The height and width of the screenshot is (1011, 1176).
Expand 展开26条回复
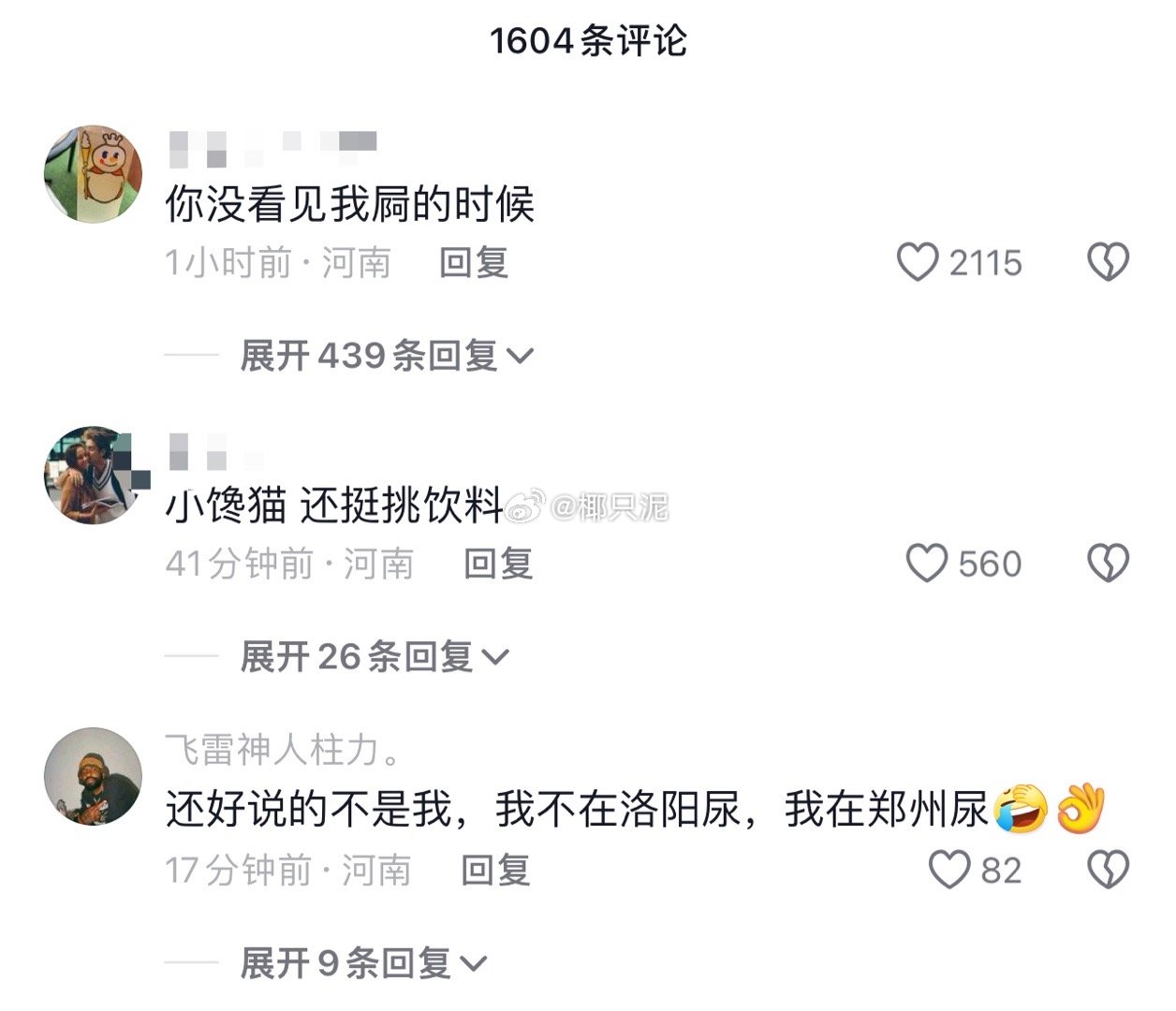coord(375,657)
